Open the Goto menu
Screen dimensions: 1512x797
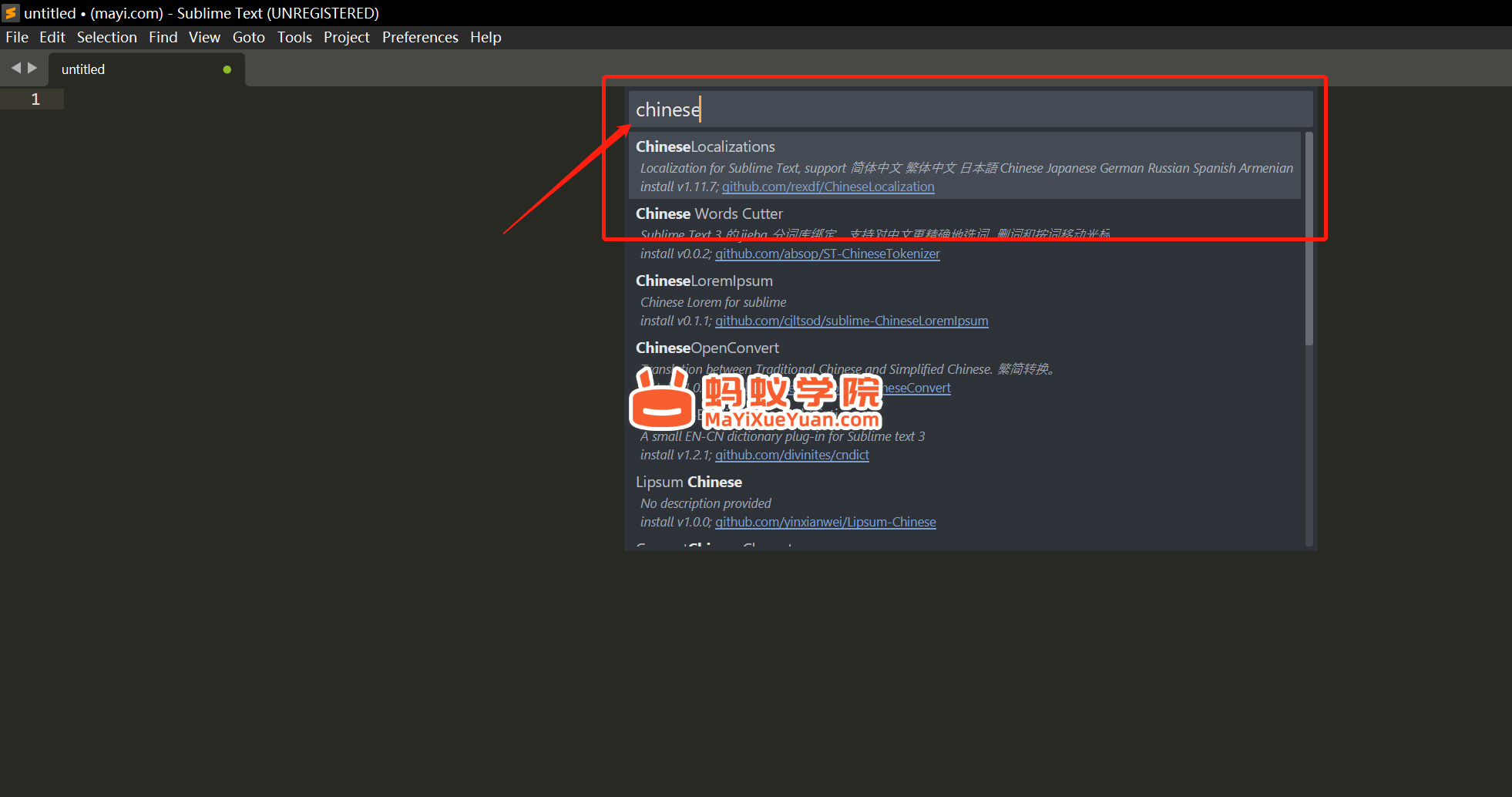pos(249,37)
